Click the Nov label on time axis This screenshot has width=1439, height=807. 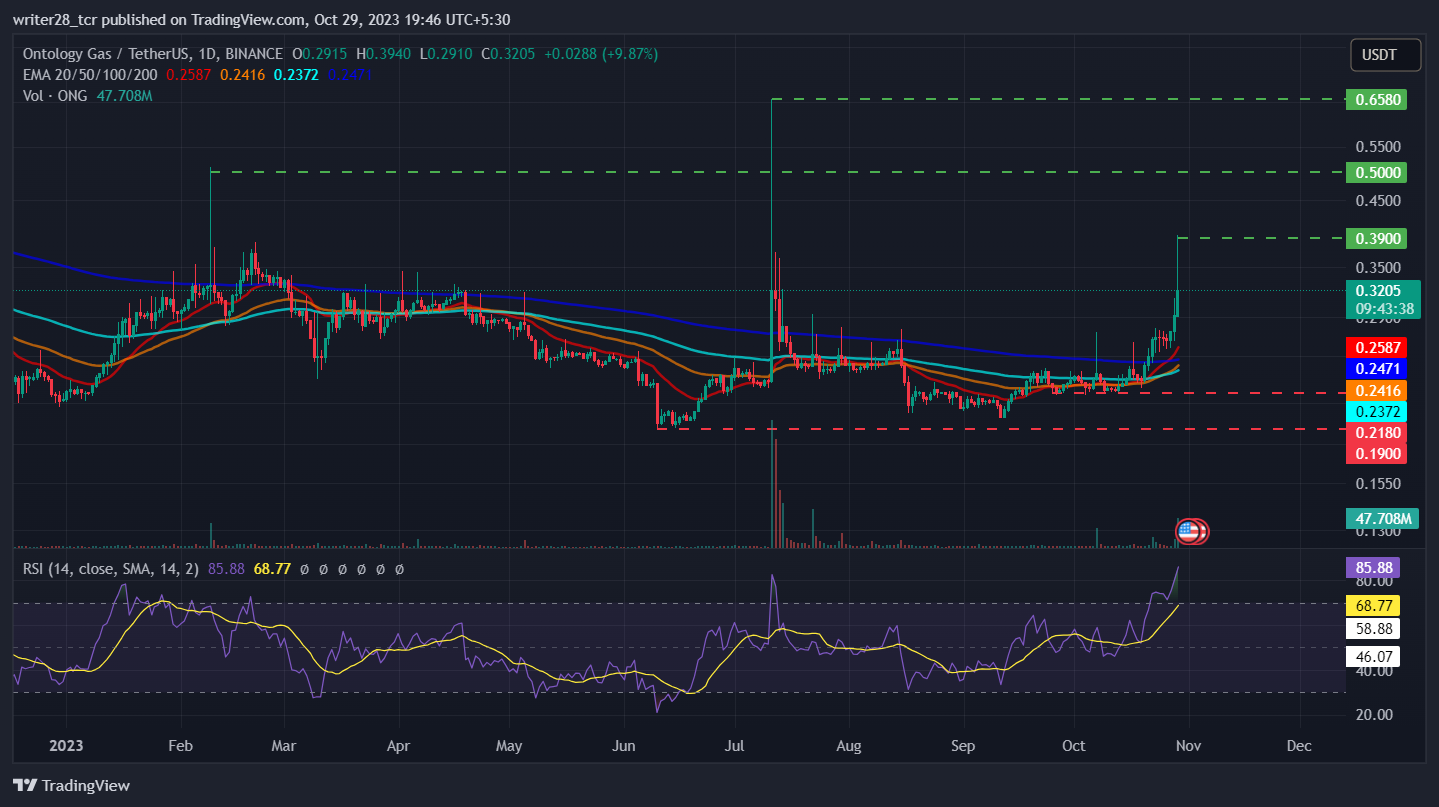click(1188, 745)
